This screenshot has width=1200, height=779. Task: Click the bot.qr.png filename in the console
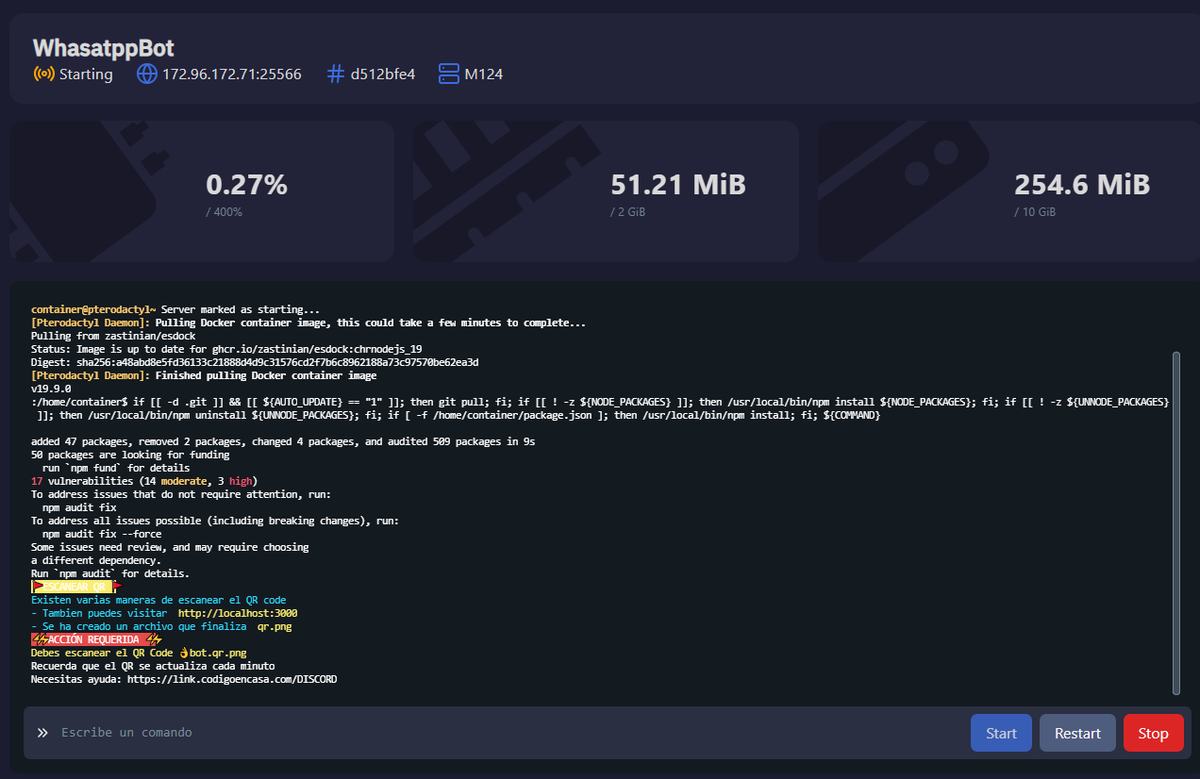coord(217,652)
